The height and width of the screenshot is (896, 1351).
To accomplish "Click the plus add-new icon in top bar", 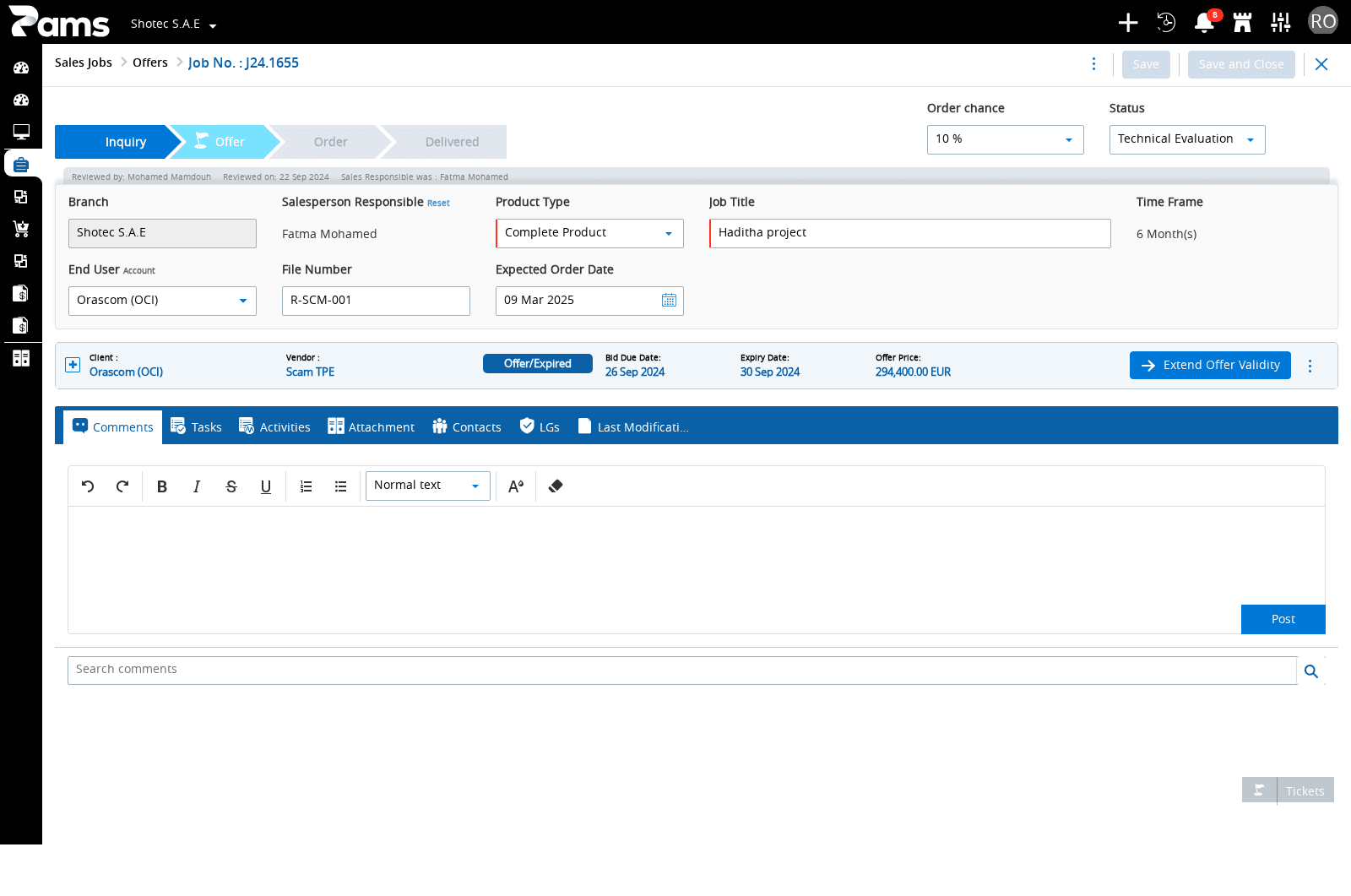I will coord(1128,23).
